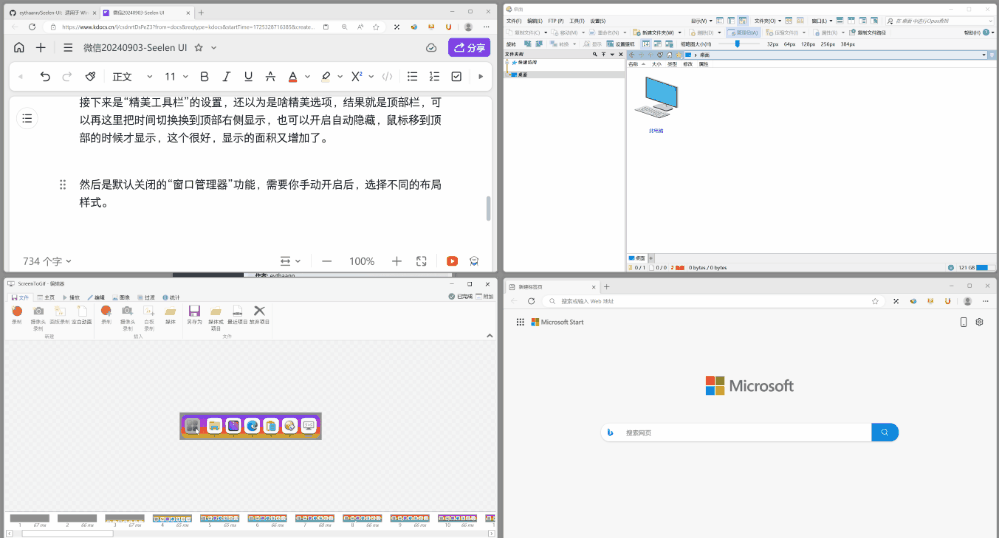This screenshot has width=999, height=538.
Task: Toggle bold formatting in the document toolbar
Action: pos(205,76)
